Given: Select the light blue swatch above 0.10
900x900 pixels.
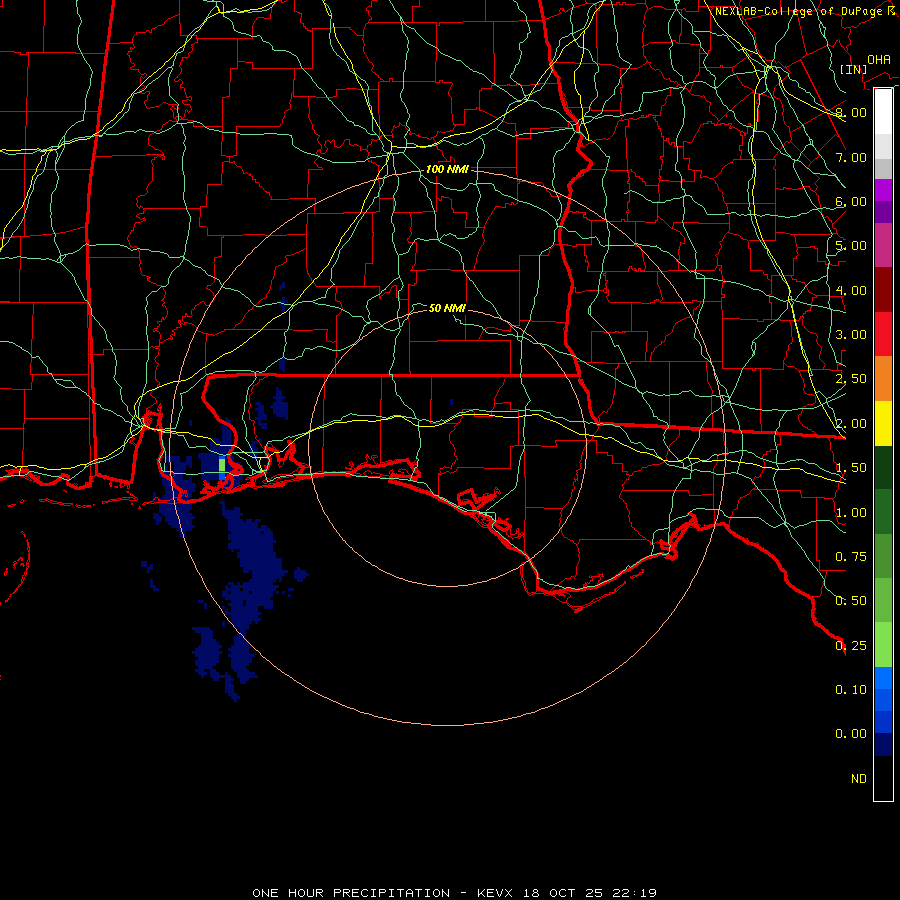Looking at the screenshot, I should [x=883, y=678].
